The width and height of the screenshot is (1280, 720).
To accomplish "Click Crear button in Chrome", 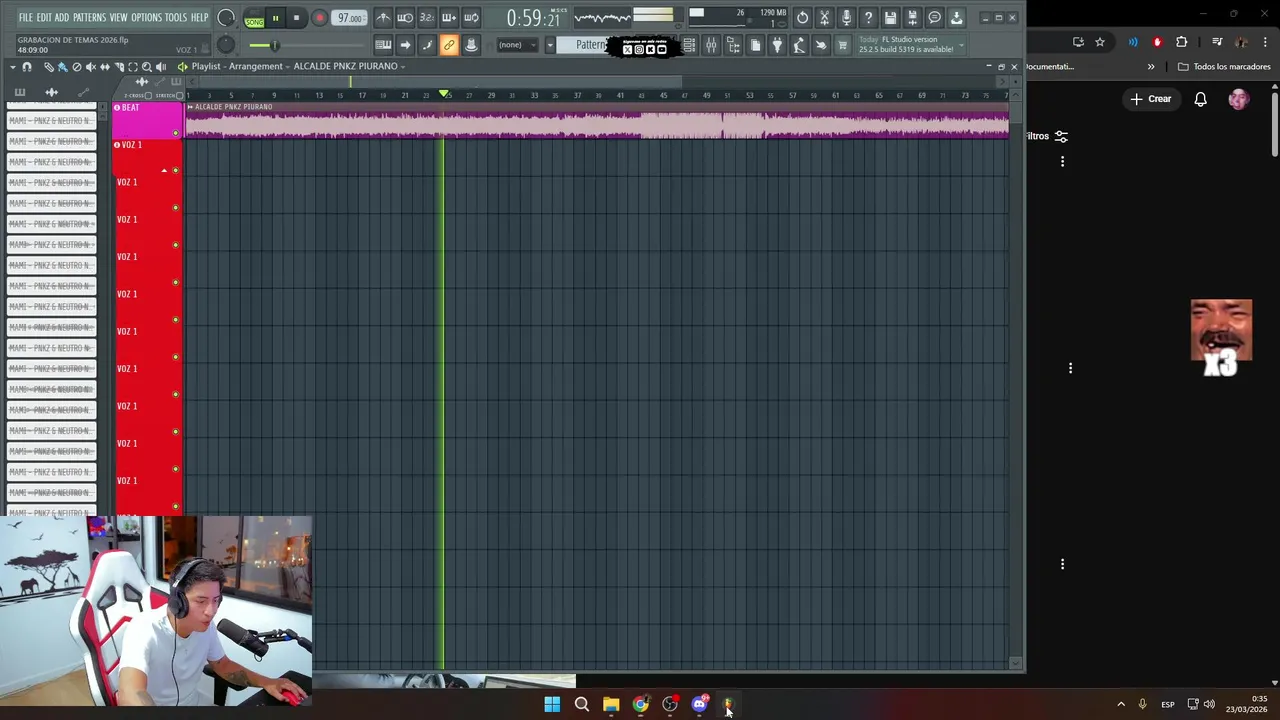I will 1150,99.
